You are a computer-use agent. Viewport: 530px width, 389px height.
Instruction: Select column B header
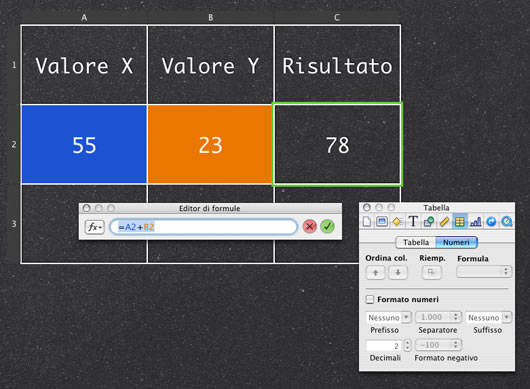pos(210,17)
